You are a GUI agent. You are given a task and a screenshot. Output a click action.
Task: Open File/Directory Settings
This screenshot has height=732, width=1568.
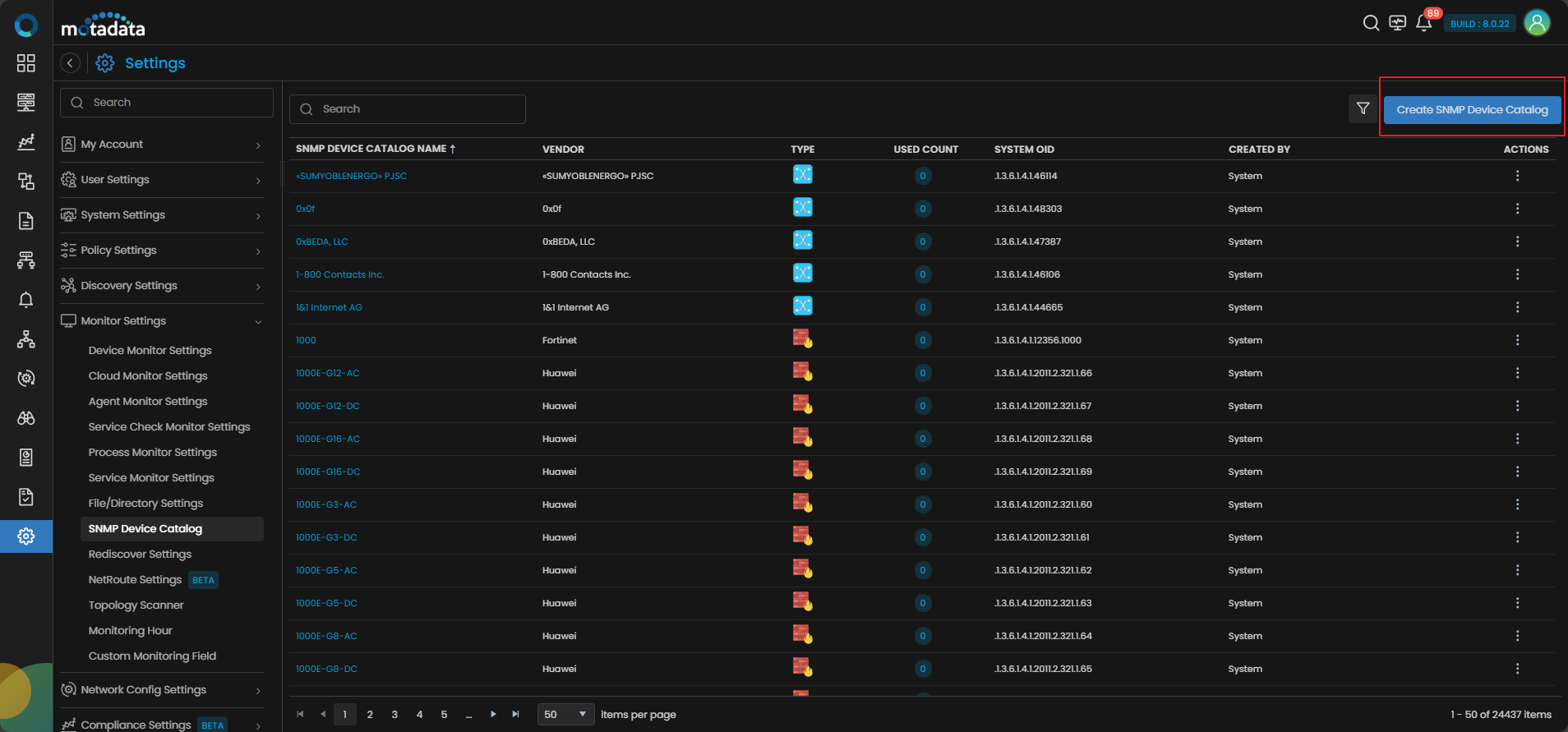coord(145,504)
